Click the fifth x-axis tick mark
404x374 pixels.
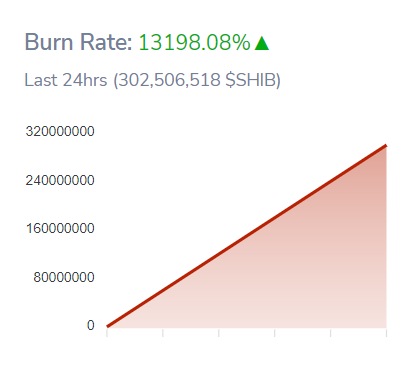[x=331, y=332]
